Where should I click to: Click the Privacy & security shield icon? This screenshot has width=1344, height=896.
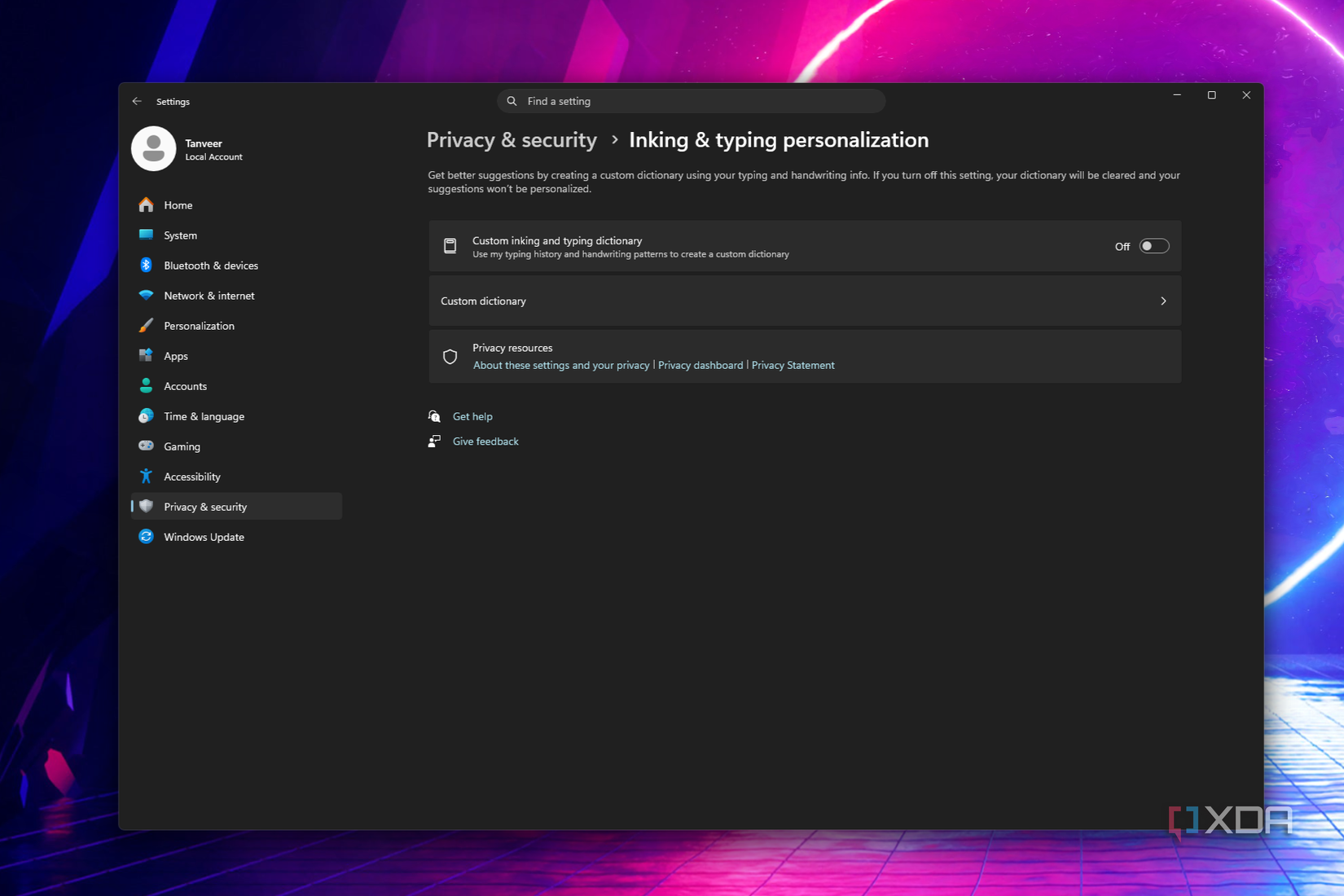(x=146, y=506)
